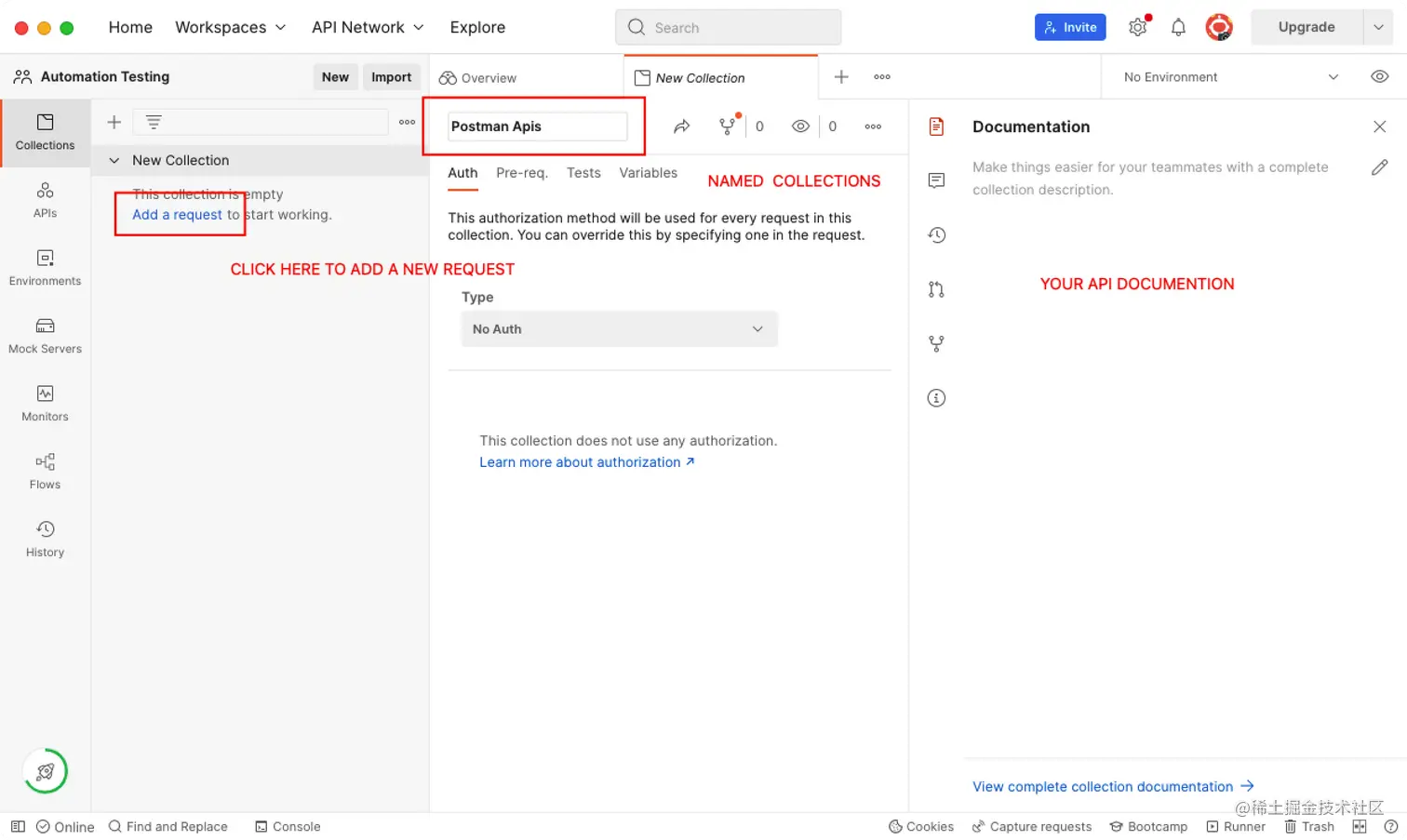Open the collection's three-dot more actions menu
1407x840 pixels.
point(873,127)
